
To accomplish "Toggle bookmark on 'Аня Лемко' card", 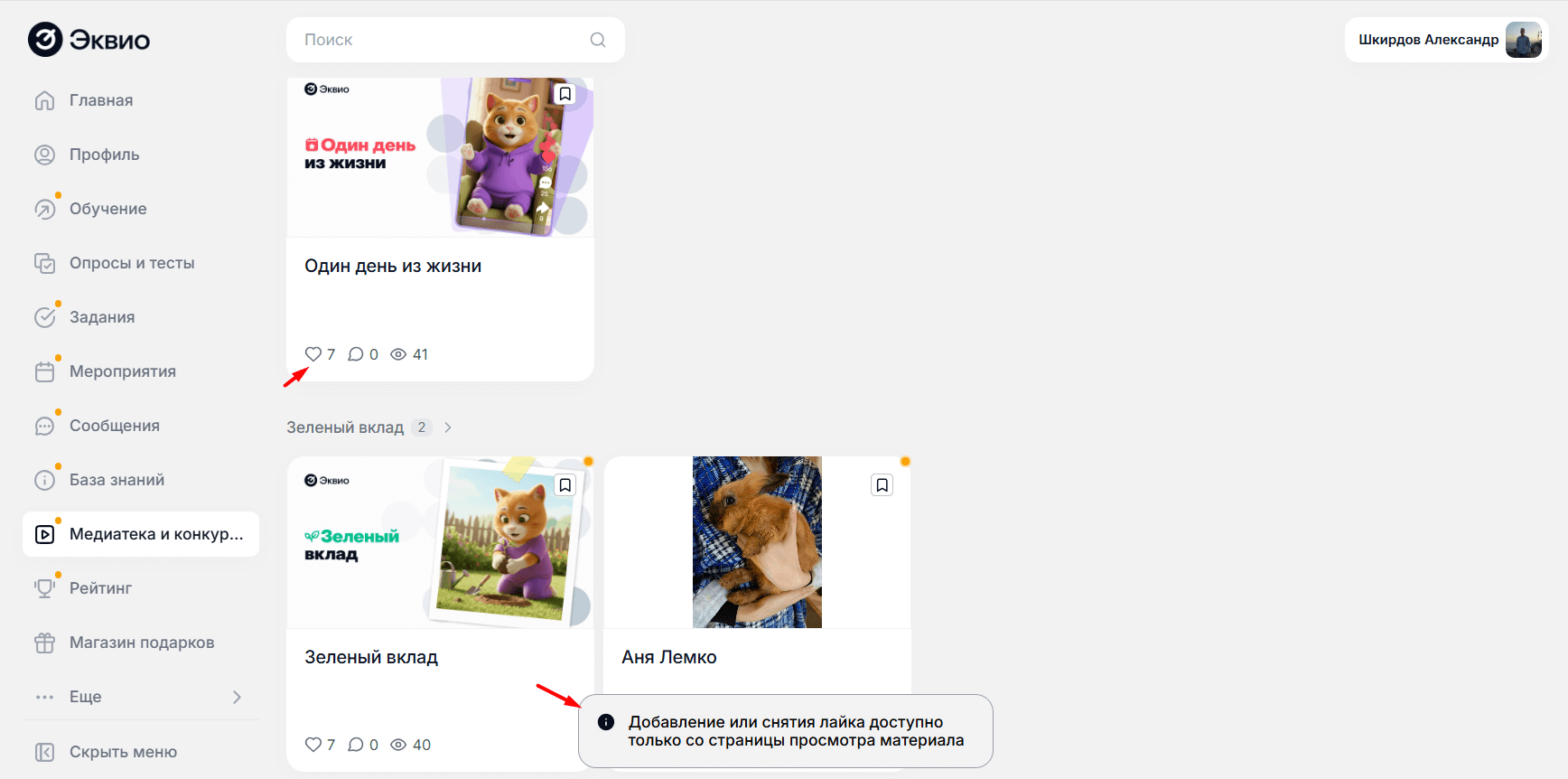I will [882, 485].
